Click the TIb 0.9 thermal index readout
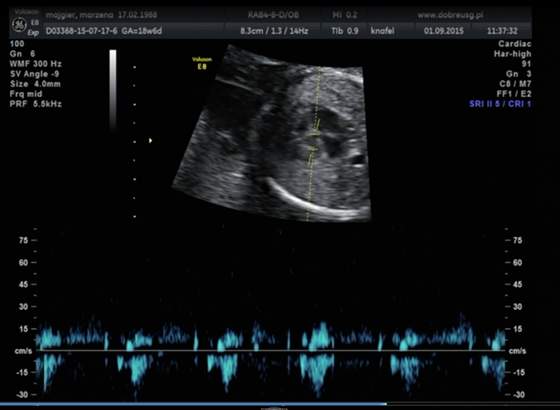Viewport: 560px width, 410px height. (345, 31)
